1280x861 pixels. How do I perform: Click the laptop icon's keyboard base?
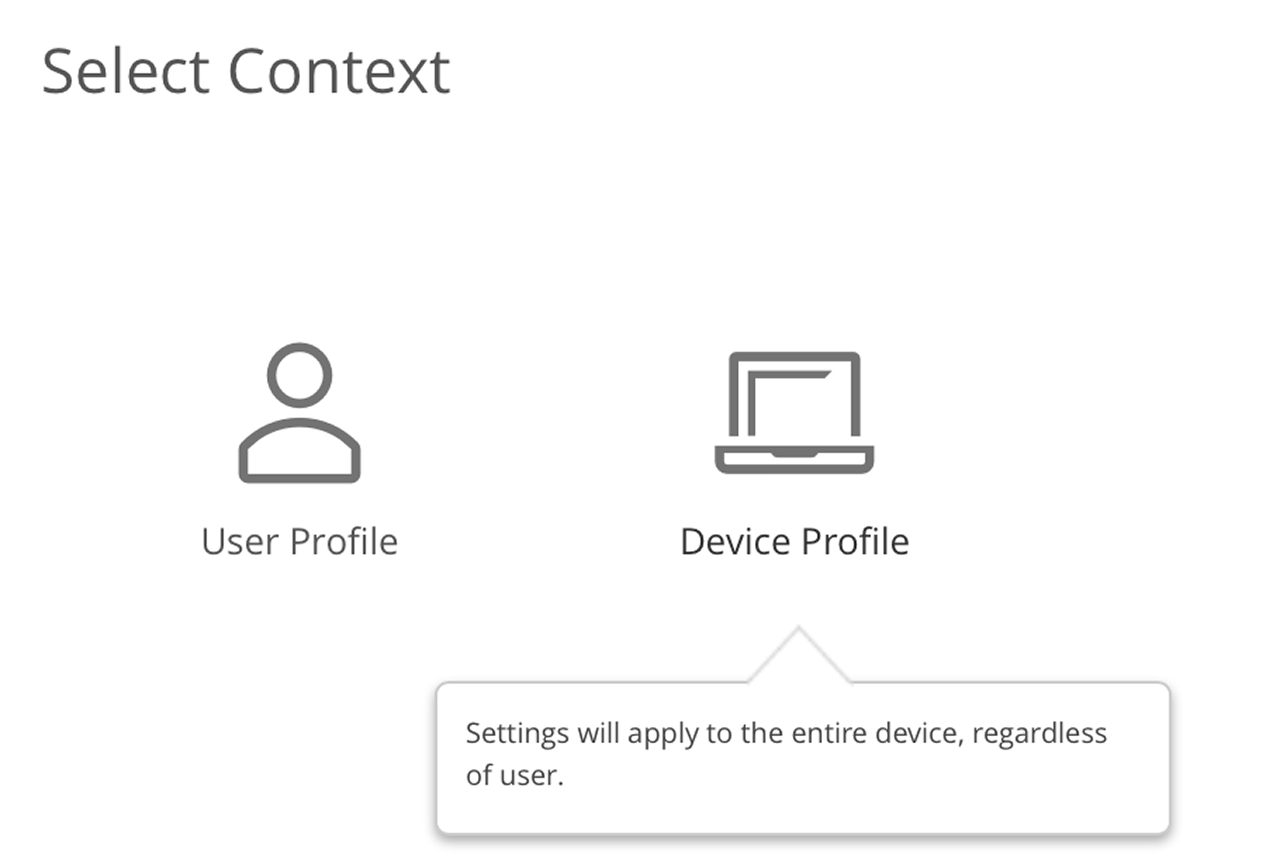point(794,459)
